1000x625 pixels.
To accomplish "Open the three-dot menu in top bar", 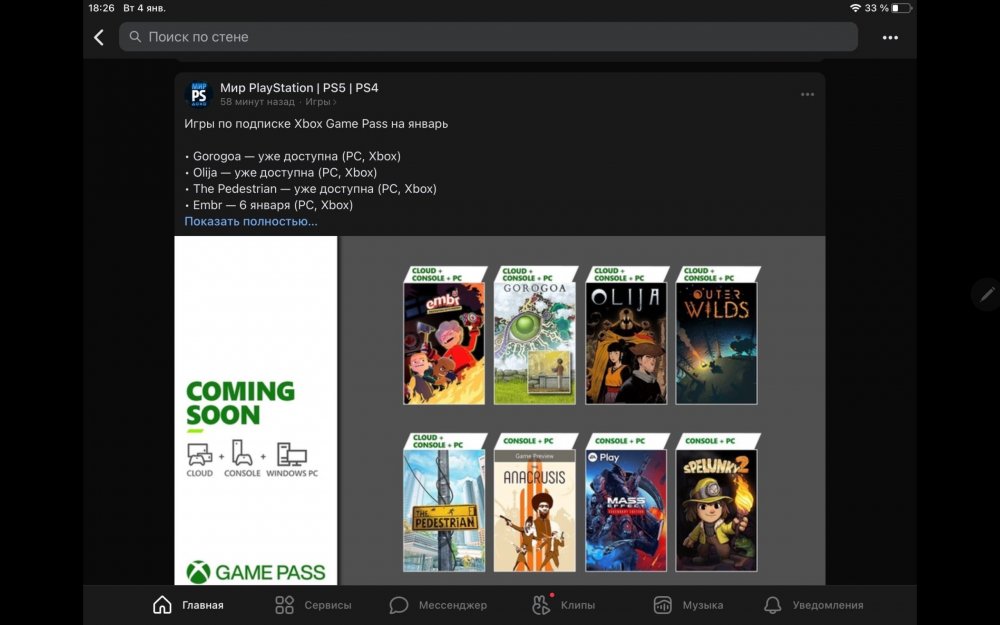I will pyautogui.click(x=890, y=37).
